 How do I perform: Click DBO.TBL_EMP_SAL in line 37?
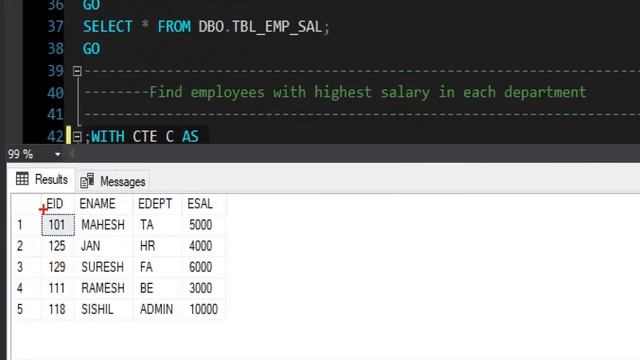pyautogui.click(x=260, y=27)
